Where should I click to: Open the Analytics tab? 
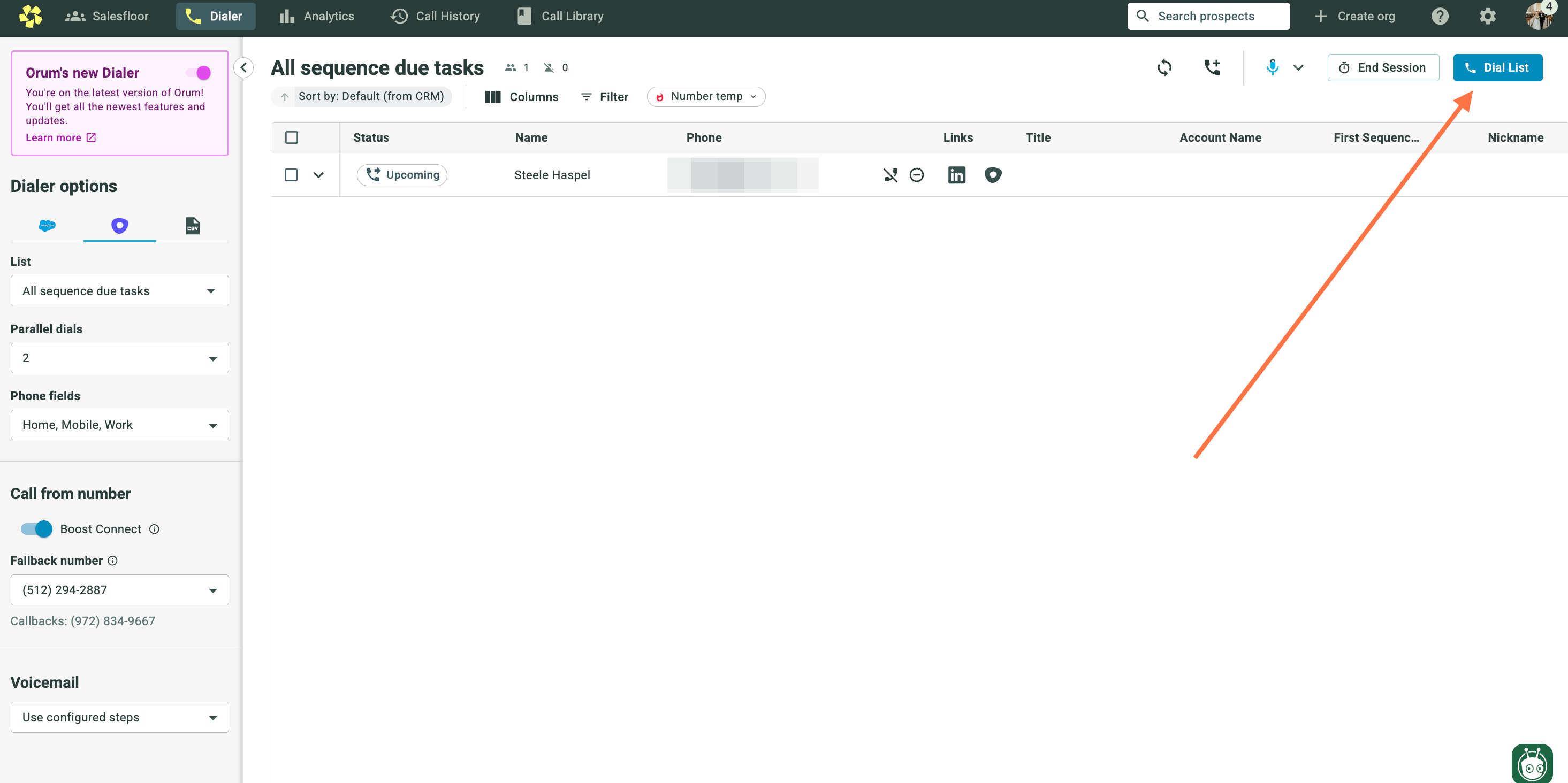coord(316,16)
